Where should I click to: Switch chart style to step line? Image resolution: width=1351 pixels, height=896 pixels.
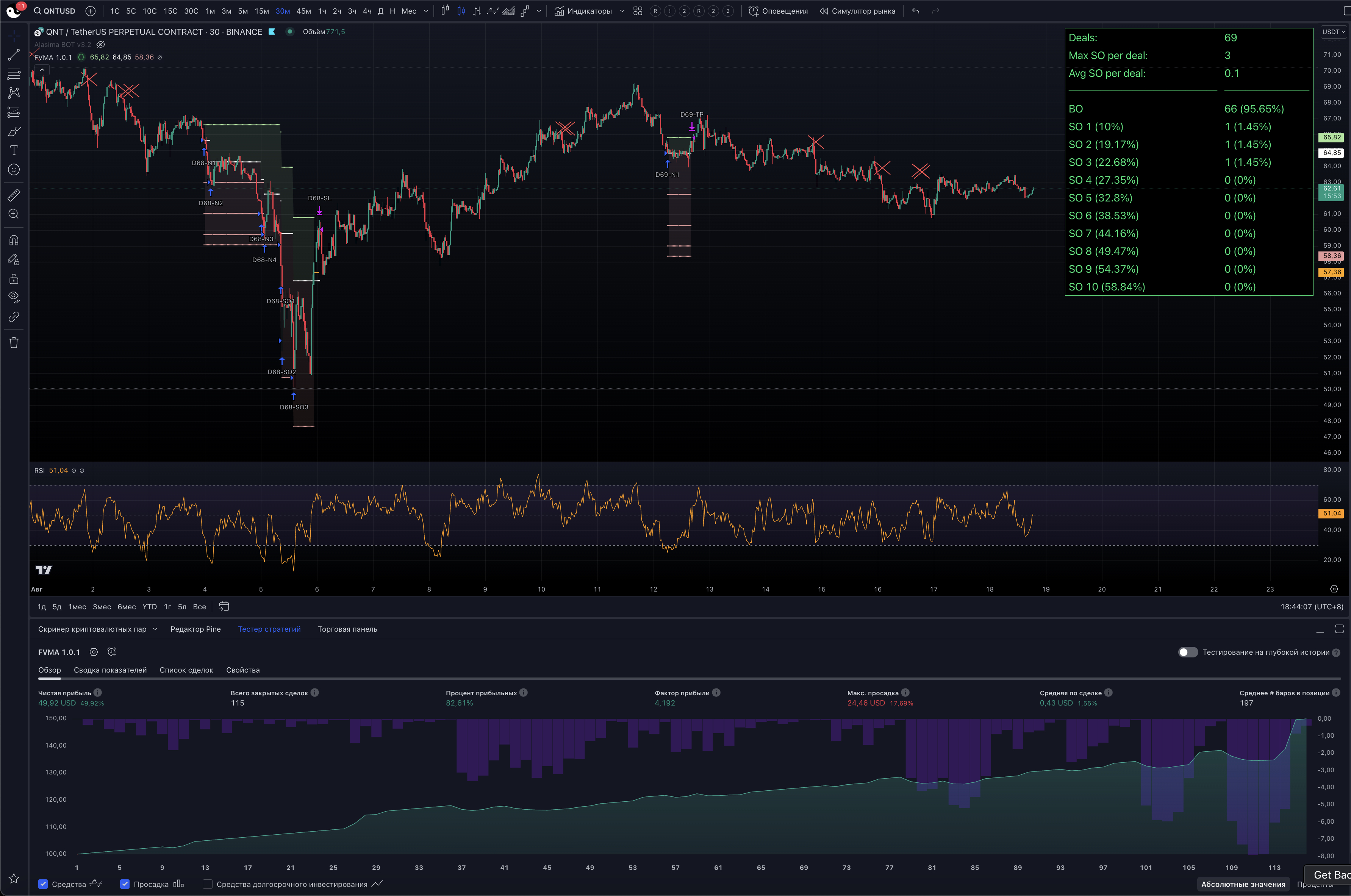tap(525, 11)
